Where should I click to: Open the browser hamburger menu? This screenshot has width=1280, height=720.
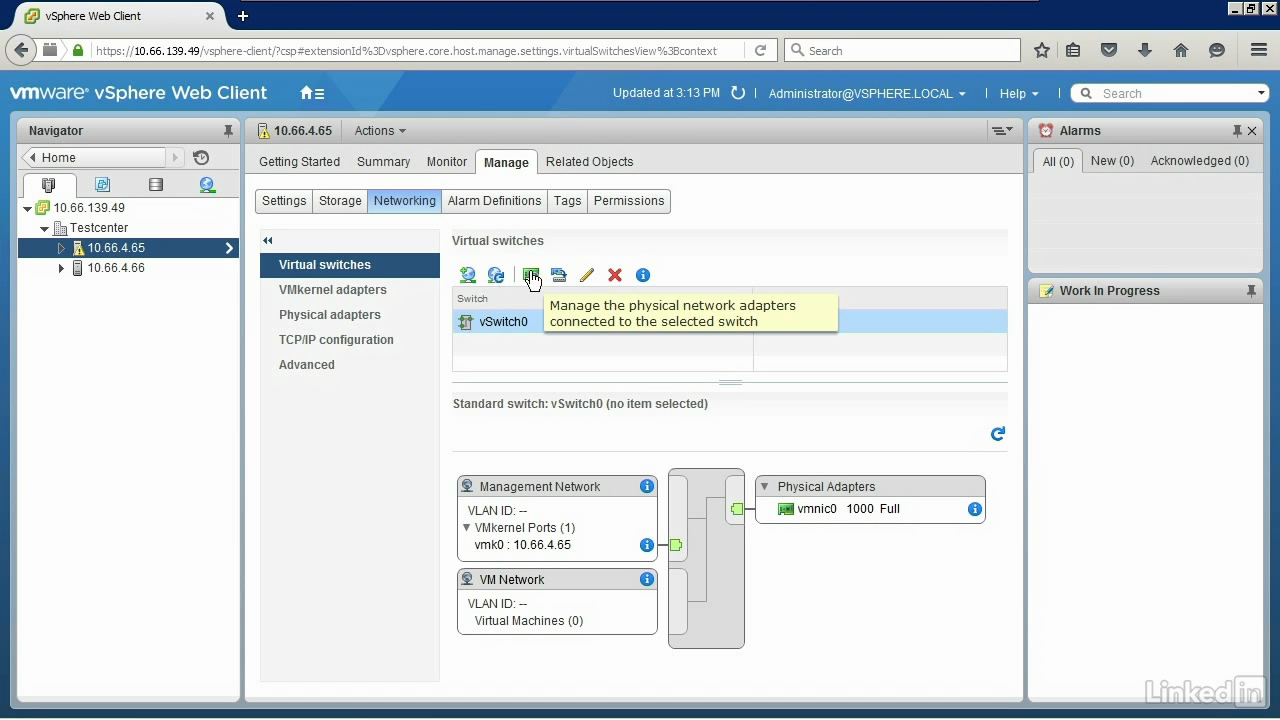pyautogui.click(x=1259, y=50)
